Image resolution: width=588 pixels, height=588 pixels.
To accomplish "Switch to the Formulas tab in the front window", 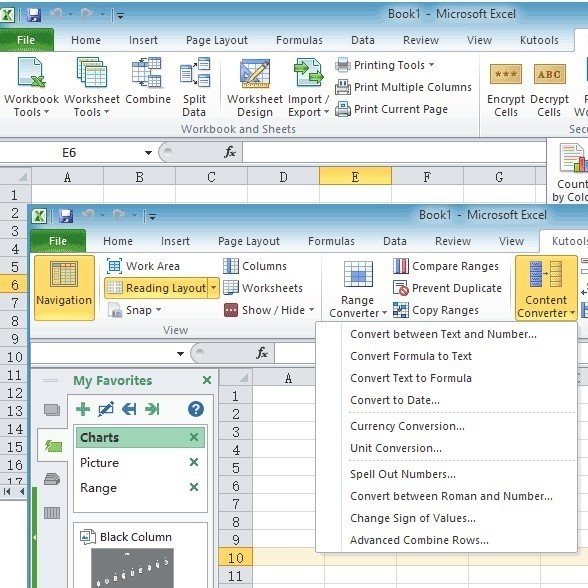I will click(x=331, y=241).
